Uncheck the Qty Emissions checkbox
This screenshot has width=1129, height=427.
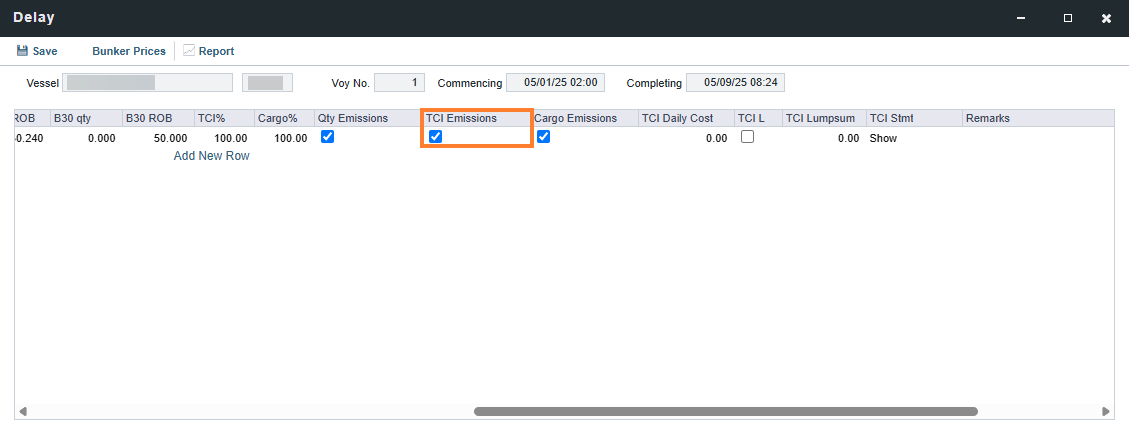click(328, 137)
